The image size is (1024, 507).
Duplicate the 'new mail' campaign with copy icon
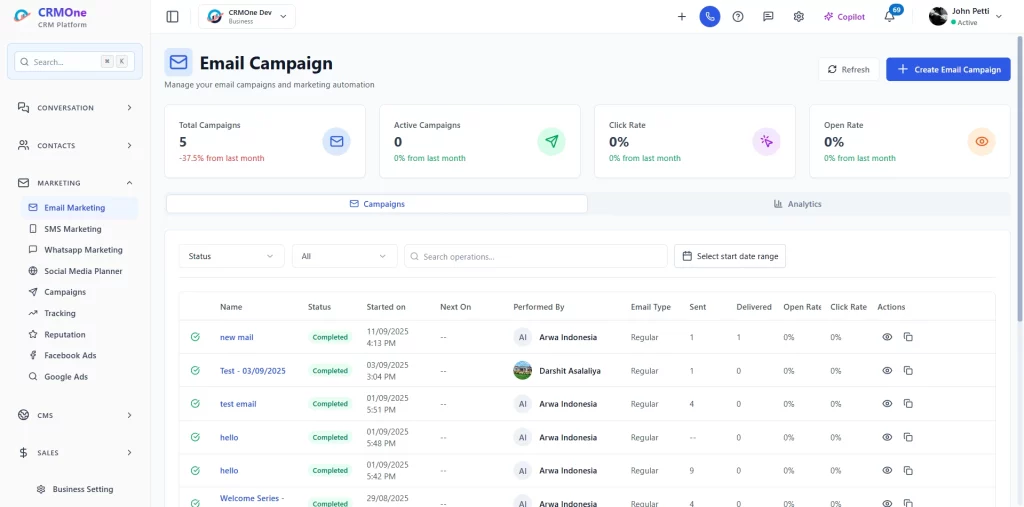(x=908, y=337)
